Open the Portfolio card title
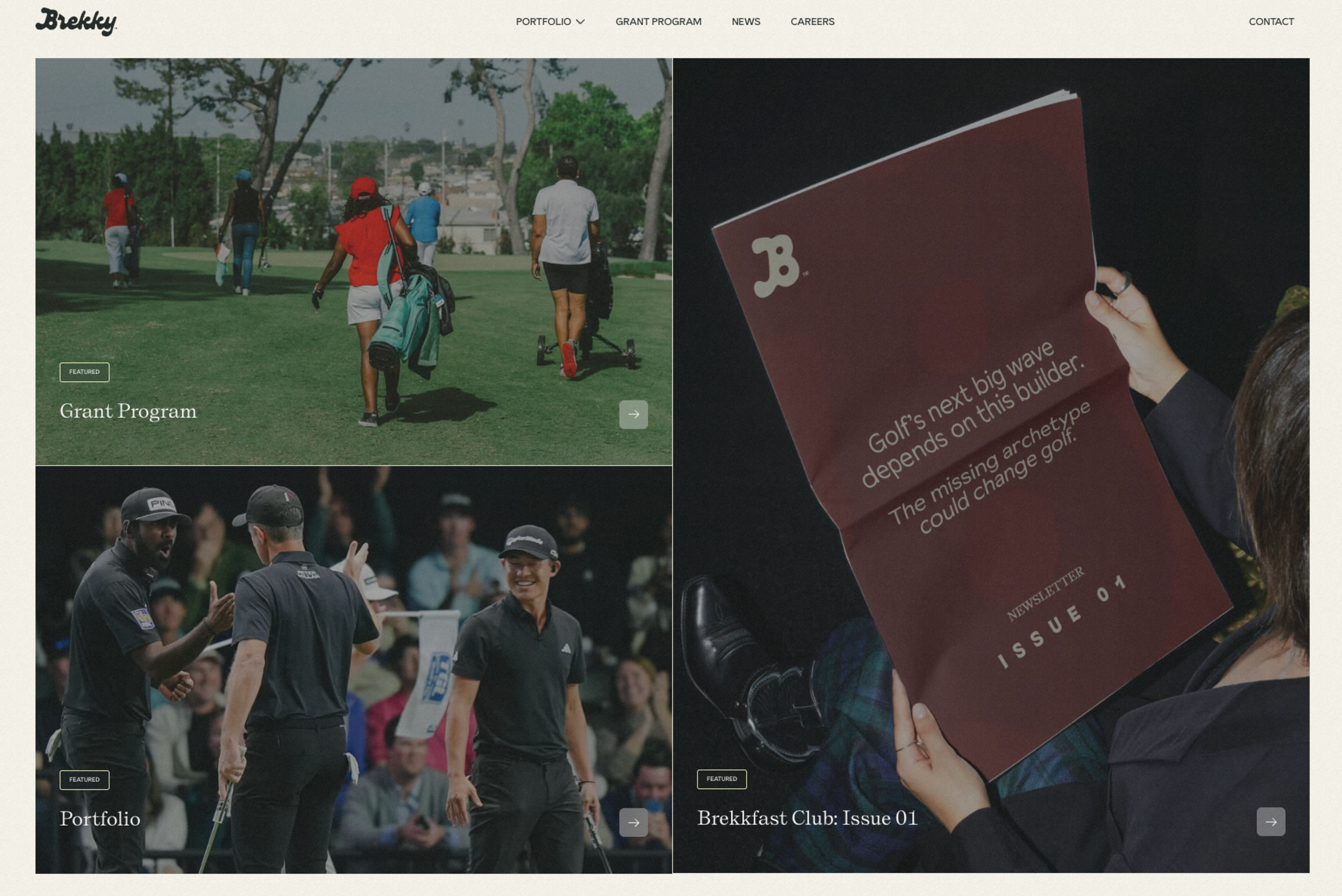This screenshot has height=896, width=1342. click(x=100, y=819)
